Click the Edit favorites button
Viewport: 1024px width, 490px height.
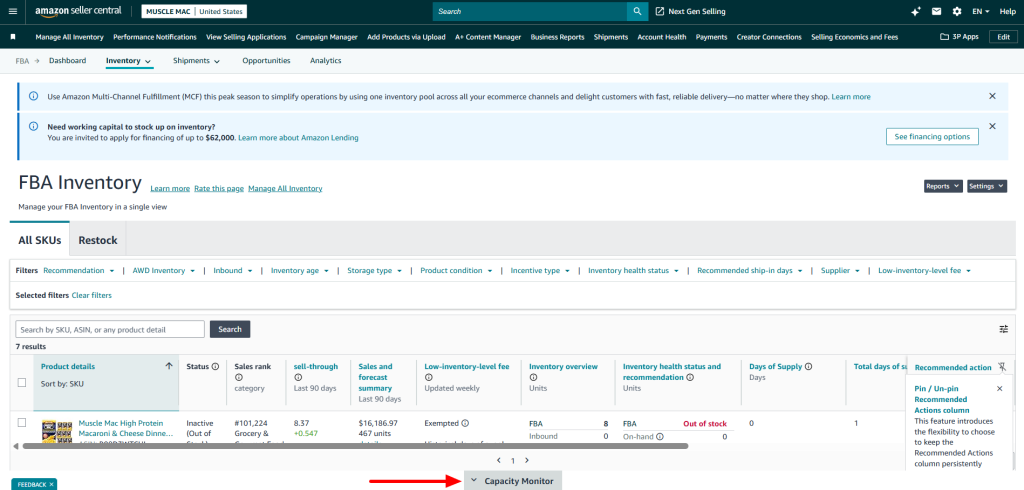point(1003,37)
